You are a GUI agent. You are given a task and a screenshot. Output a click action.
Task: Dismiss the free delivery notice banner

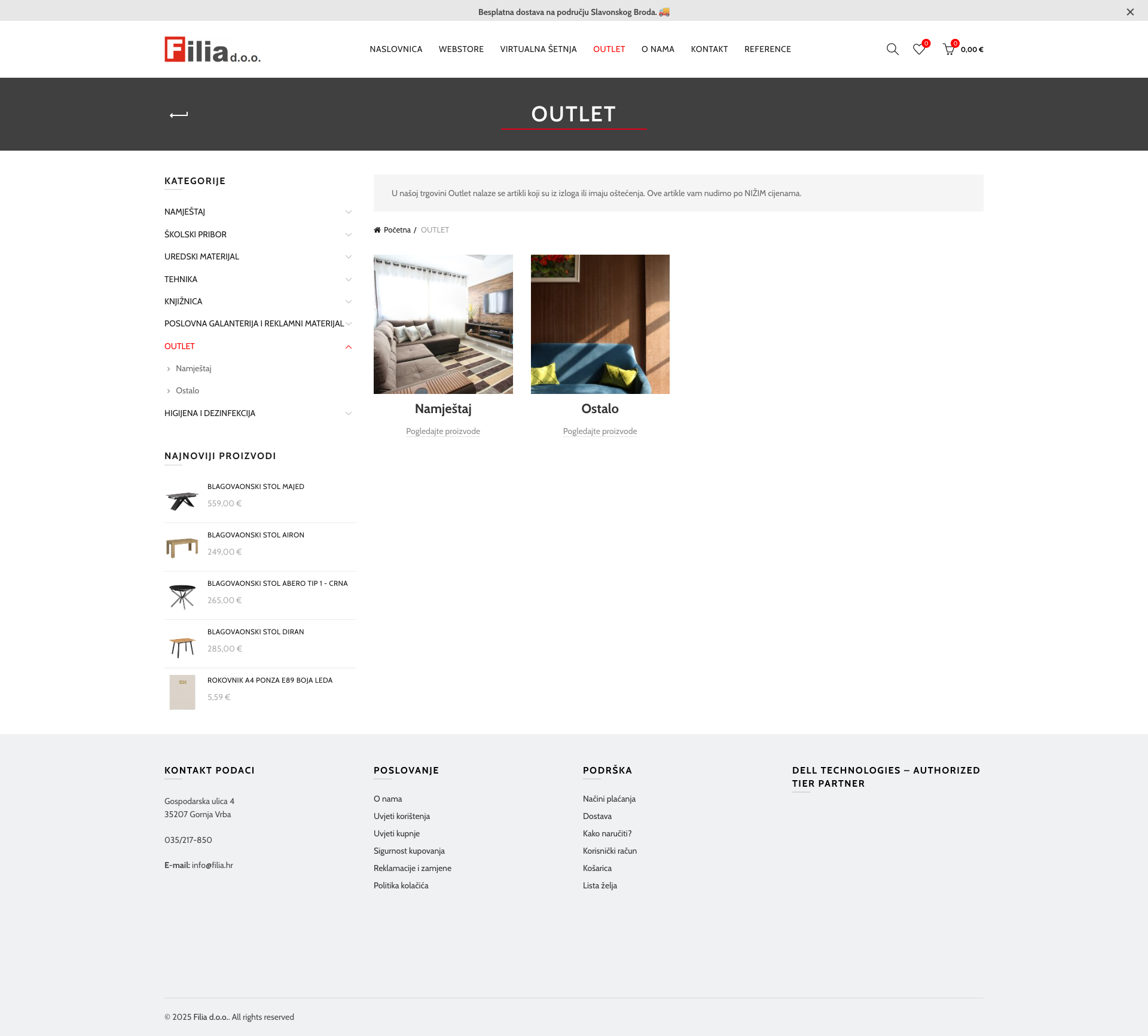click(x=1130, y=12)
